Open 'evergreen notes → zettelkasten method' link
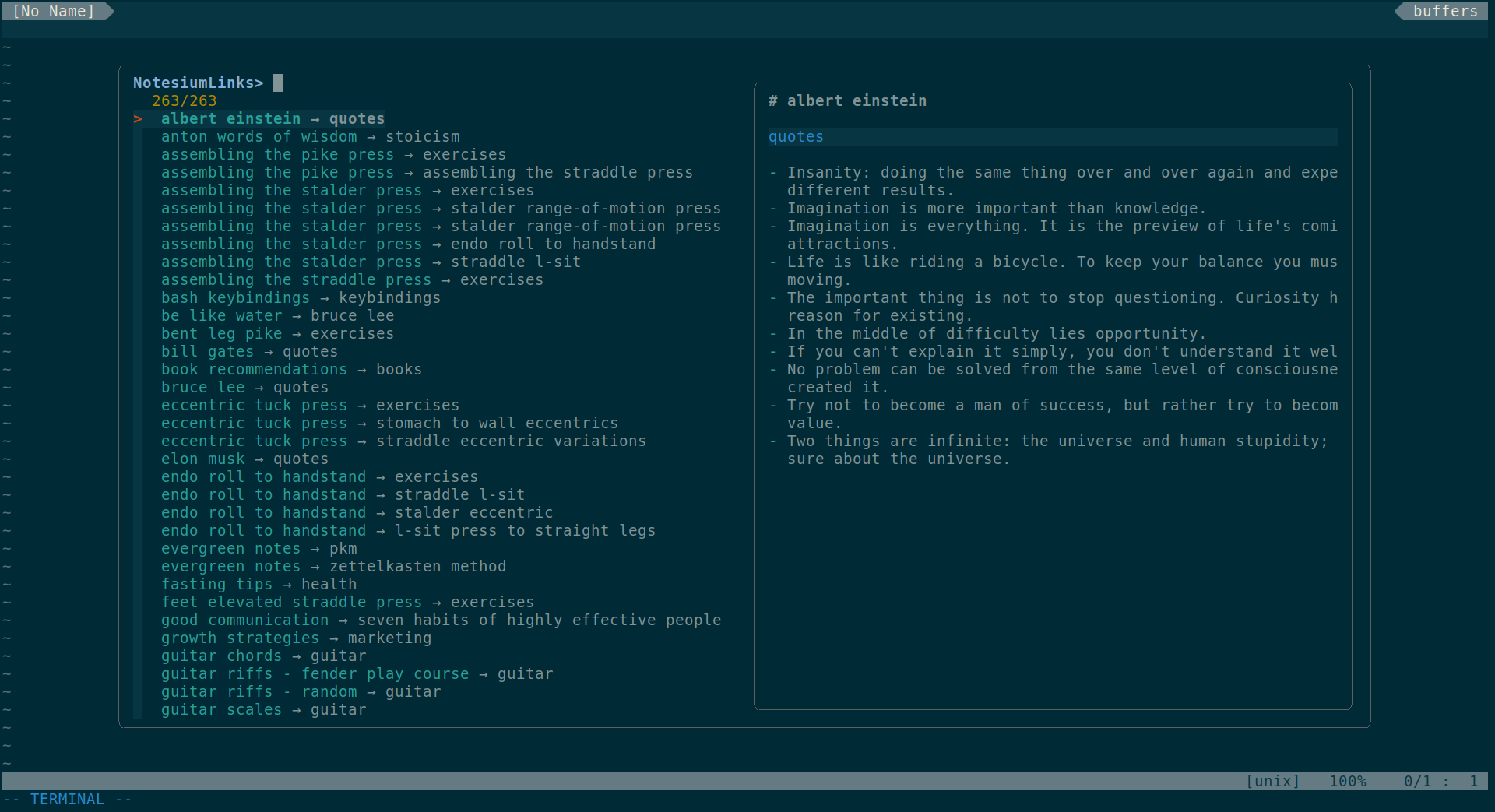This screenshot has height=812, width=1495. pos(333,566)
